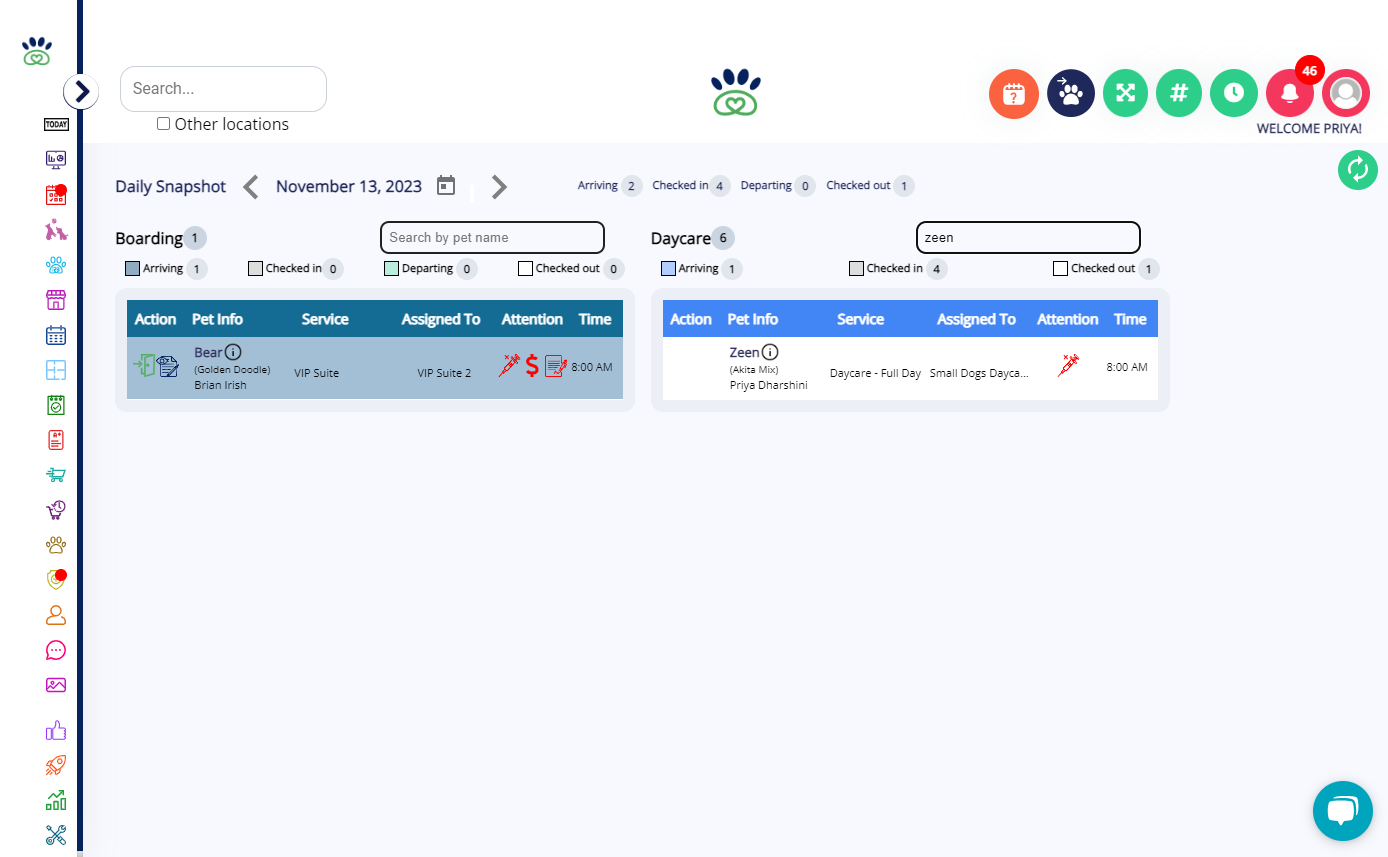Toggle Boarding Checked out filter checkbox

[x=525, y=268]
